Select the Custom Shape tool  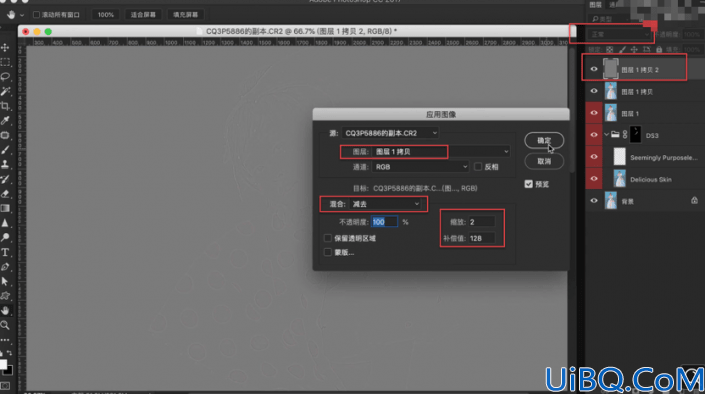(x=5, y=296)
